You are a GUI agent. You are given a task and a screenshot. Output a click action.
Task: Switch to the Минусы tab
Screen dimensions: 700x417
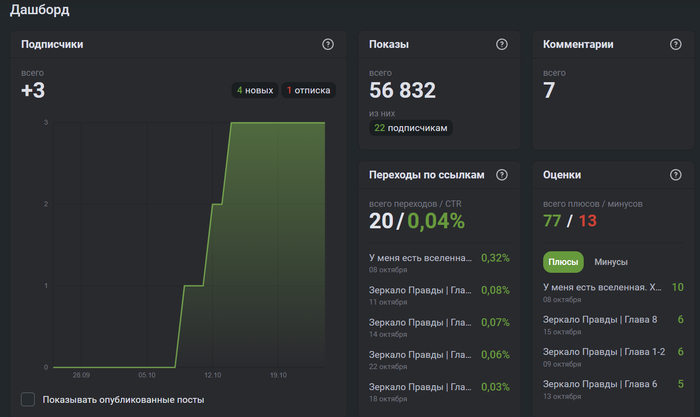[x=611, y=262]
